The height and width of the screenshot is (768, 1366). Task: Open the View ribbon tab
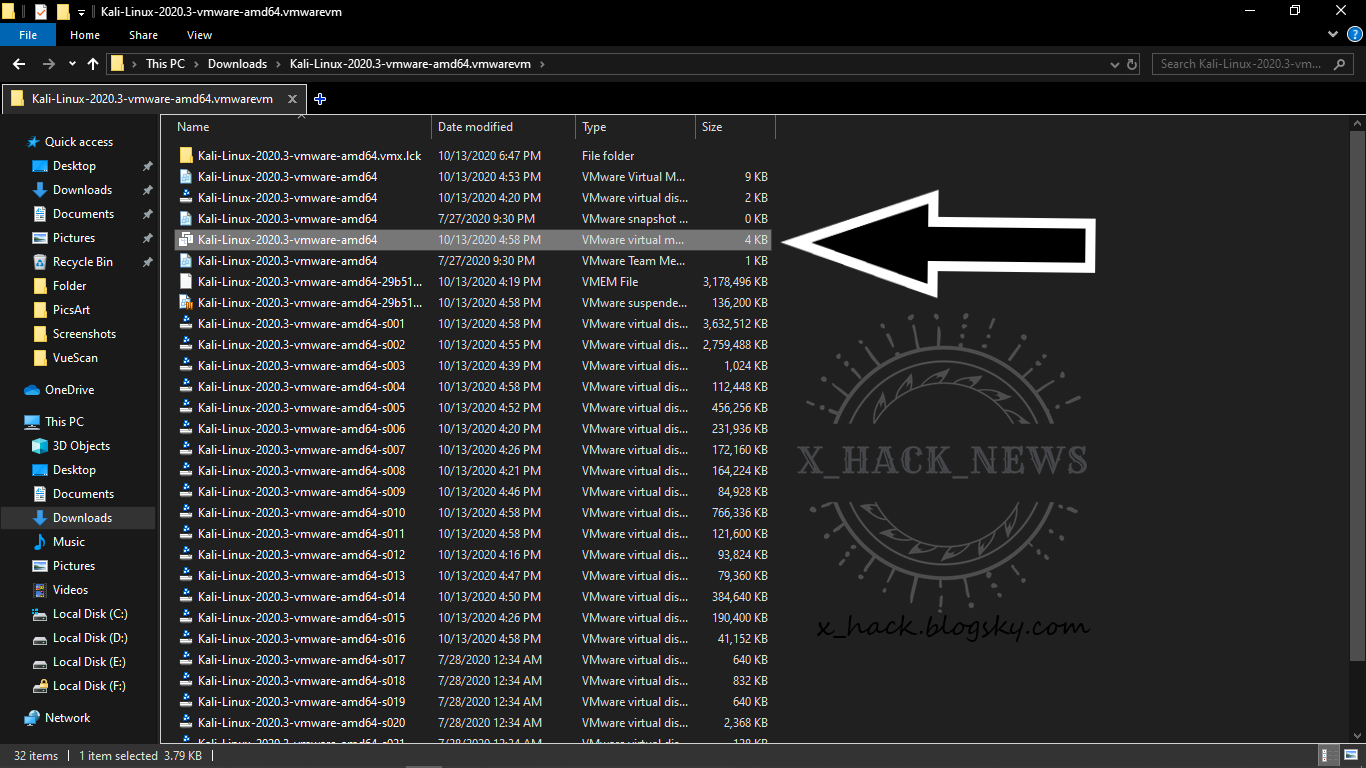[199, 35]
